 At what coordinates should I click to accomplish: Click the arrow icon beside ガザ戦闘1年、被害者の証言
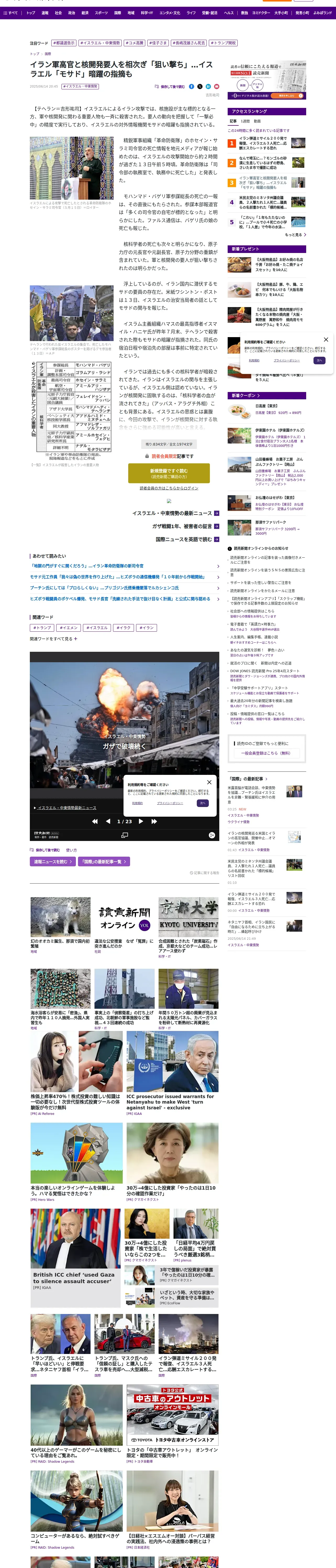click(x=216, y=527)
